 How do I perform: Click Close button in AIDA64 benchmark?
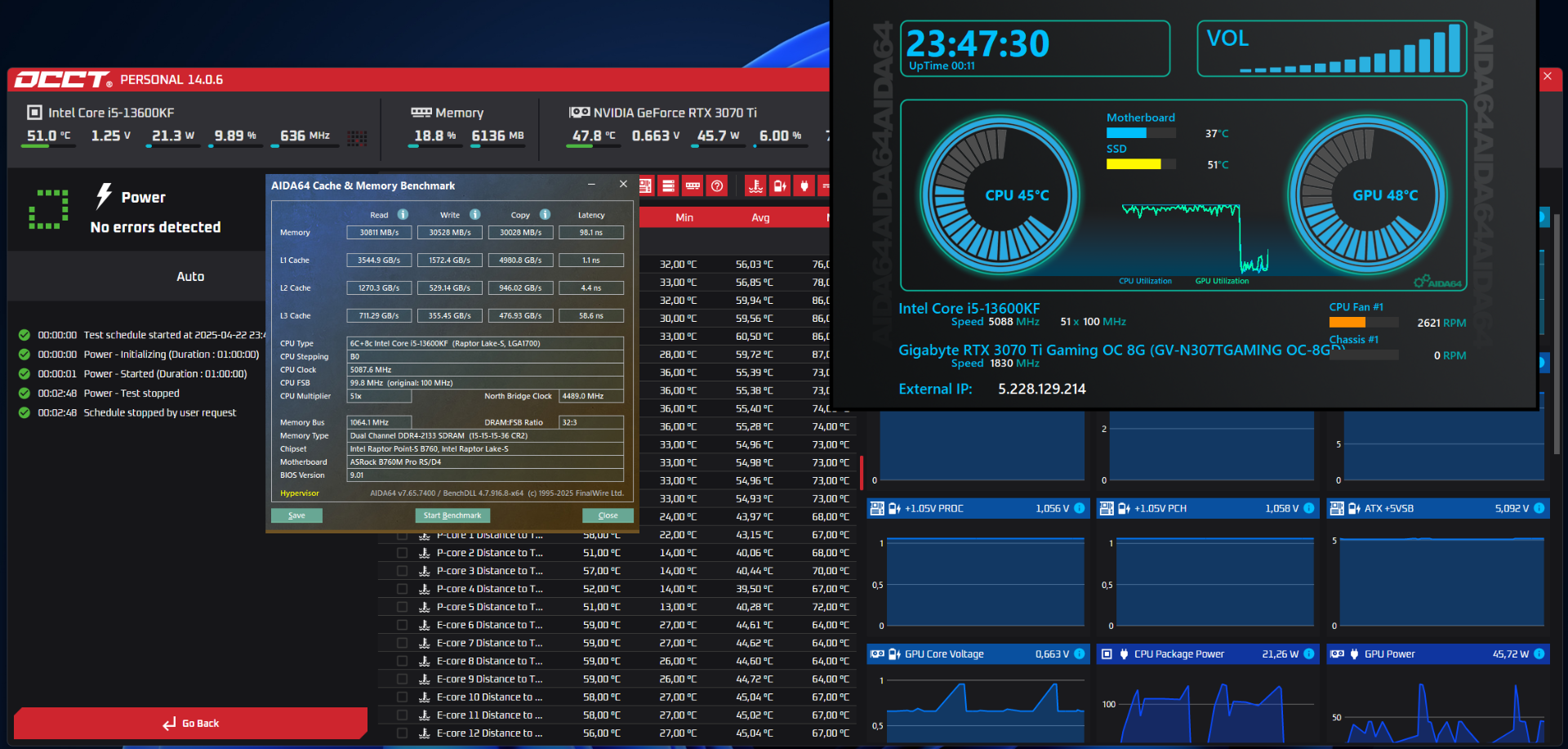tap(608, 515)
